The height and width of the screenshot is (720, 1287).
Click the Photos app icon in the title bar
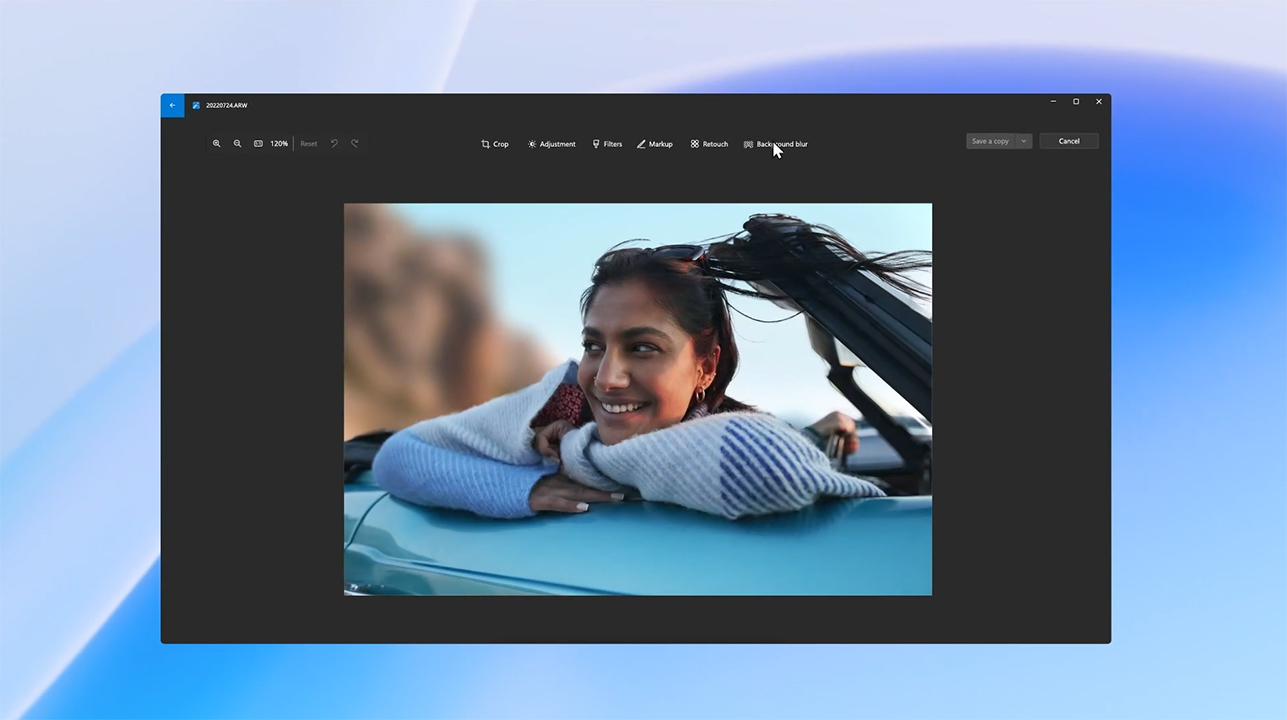[x=196, y=105]
